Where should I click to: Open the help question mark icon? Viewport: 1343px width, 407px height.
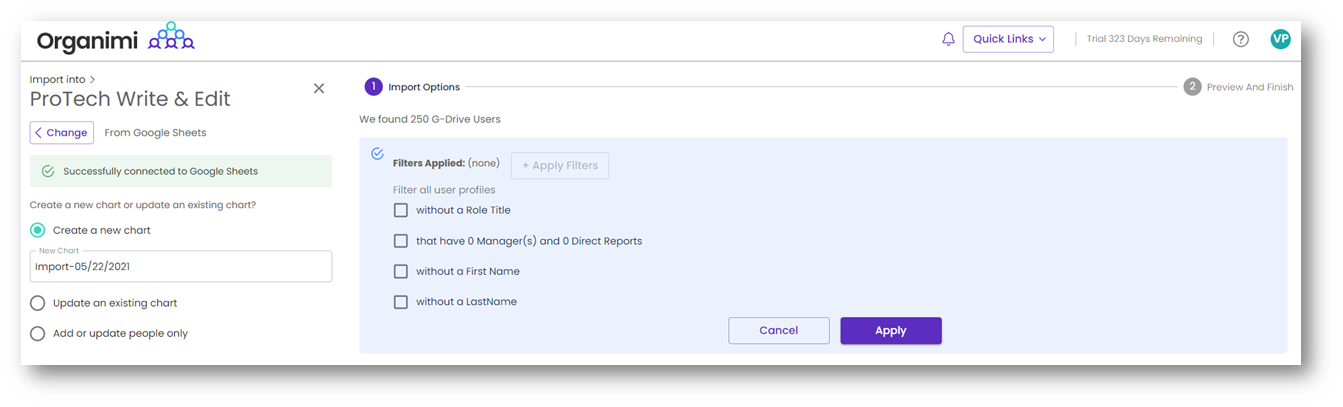pos(1240,39)
